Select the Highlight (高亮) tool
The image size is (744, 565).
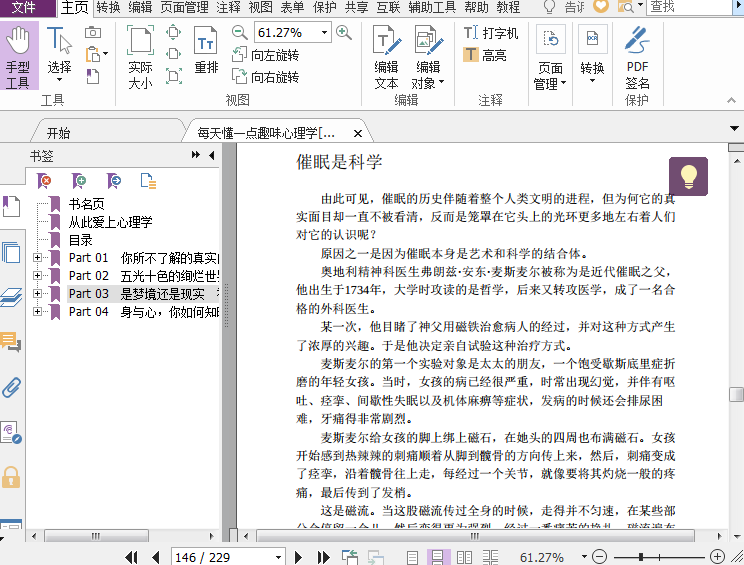484,55
